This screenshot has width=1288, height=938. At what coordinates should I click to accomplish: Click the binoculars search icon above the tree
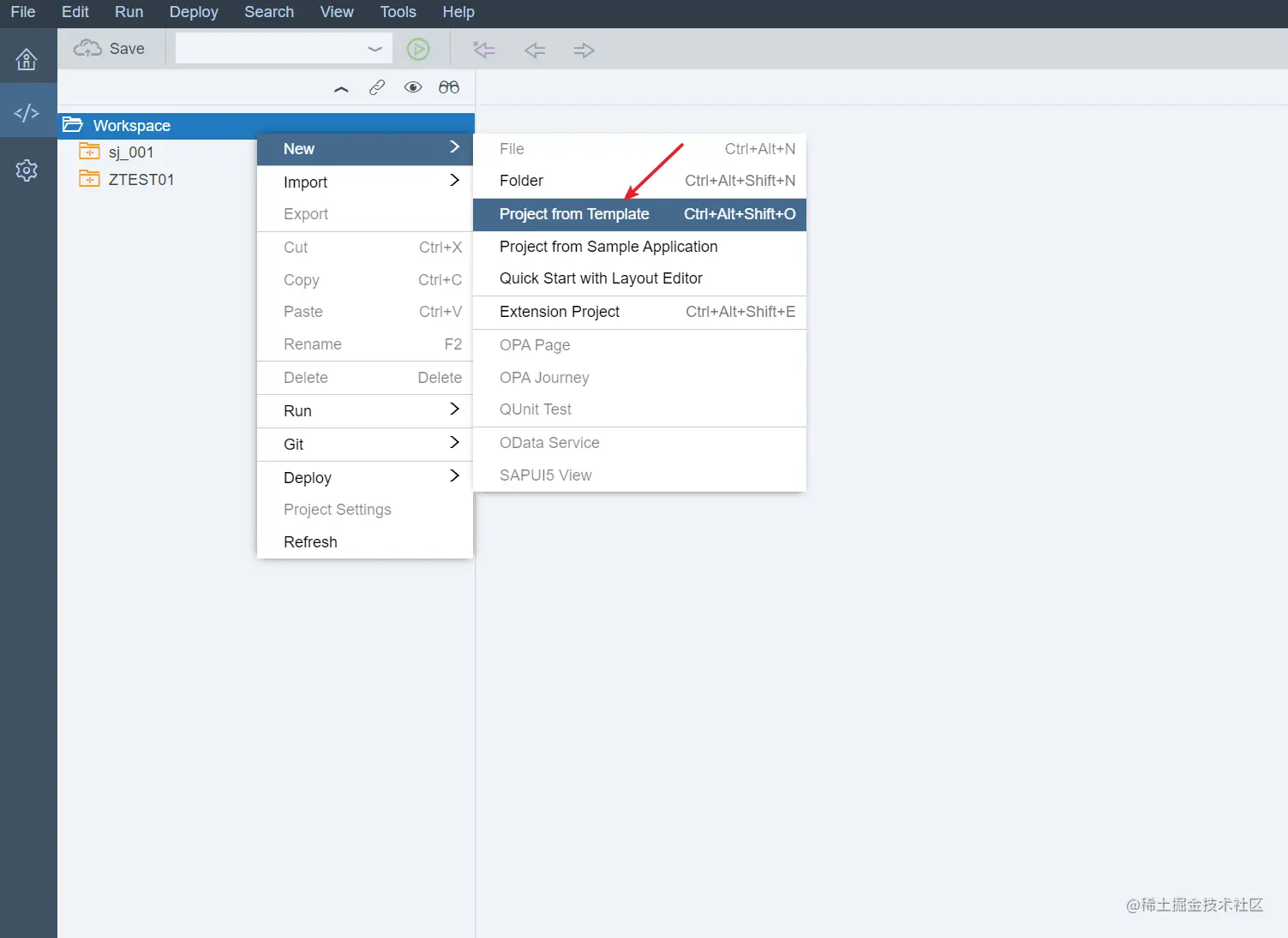pos(448,87)
